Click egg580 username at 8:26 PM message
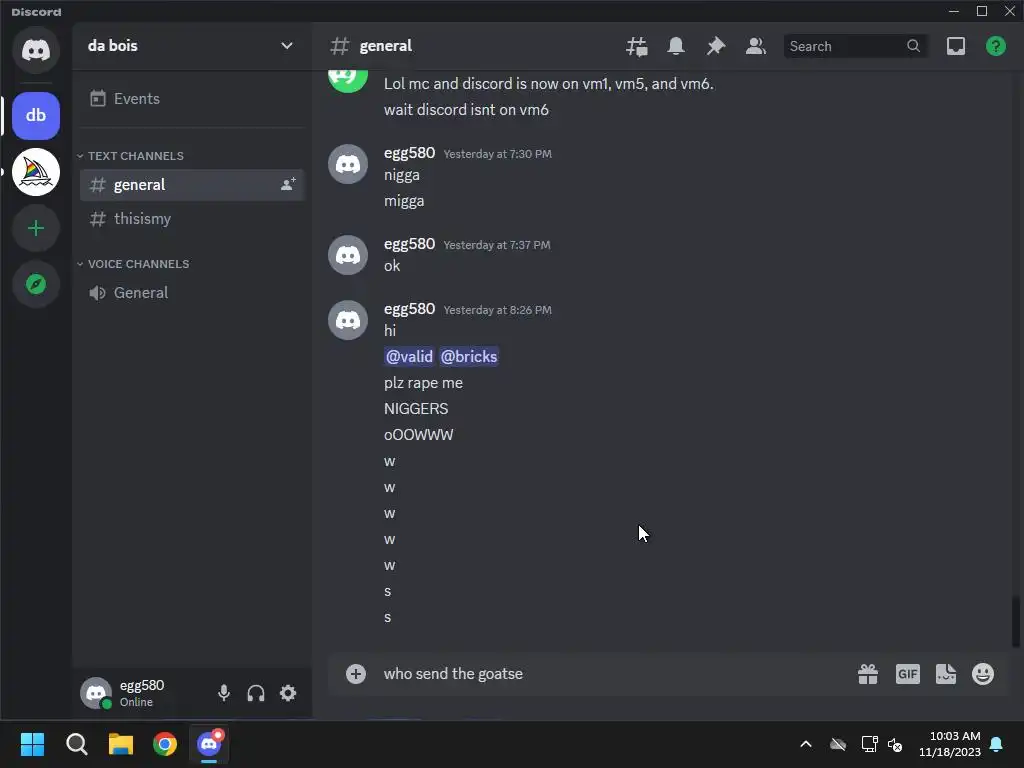The height and width of the screenshot is (768, 1024). click(x=409, y=309)
